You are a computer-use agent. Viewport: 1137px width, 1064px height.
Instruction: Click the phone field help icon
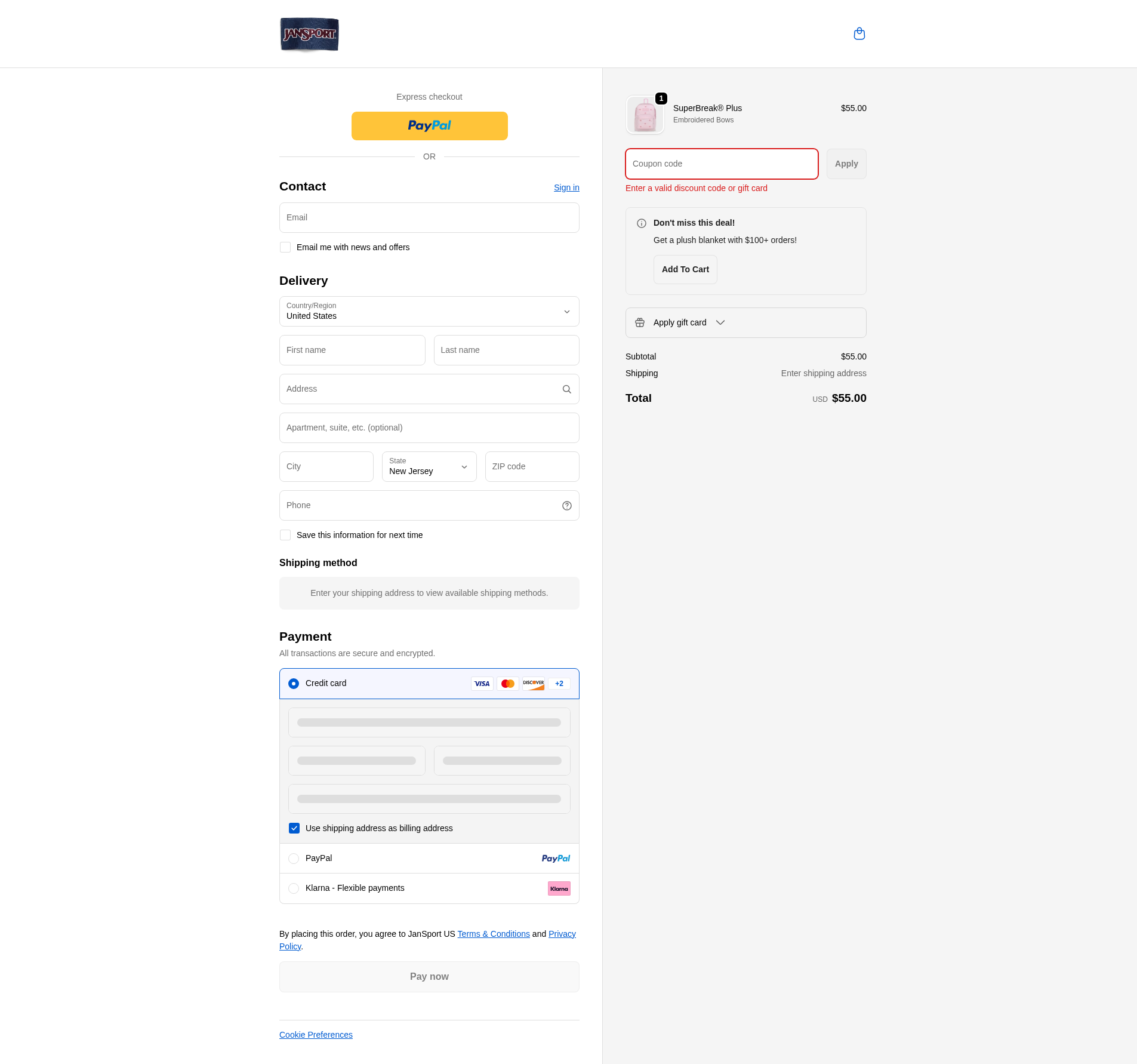(x=566, y=506)
